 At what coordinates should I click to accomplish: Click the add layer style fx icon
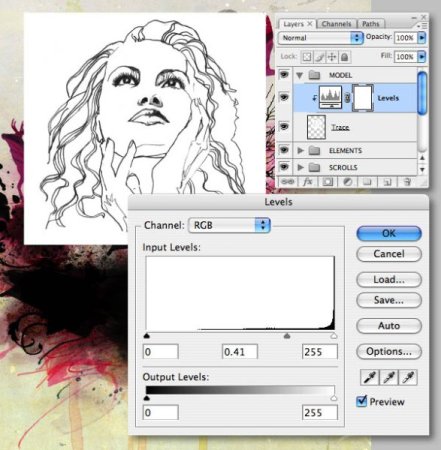(x=308, y=182)
